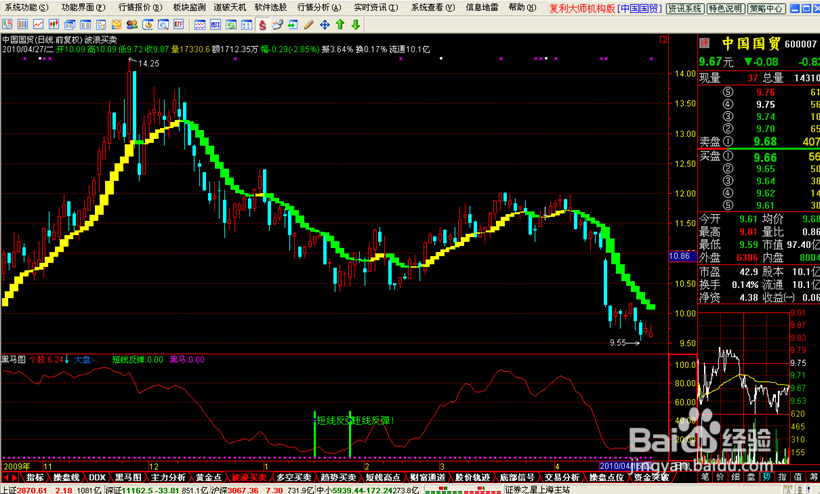This screenshot has width=820, height=494.
Task: Open the 系统功能 menu
Action: click(x=26, y=7)
